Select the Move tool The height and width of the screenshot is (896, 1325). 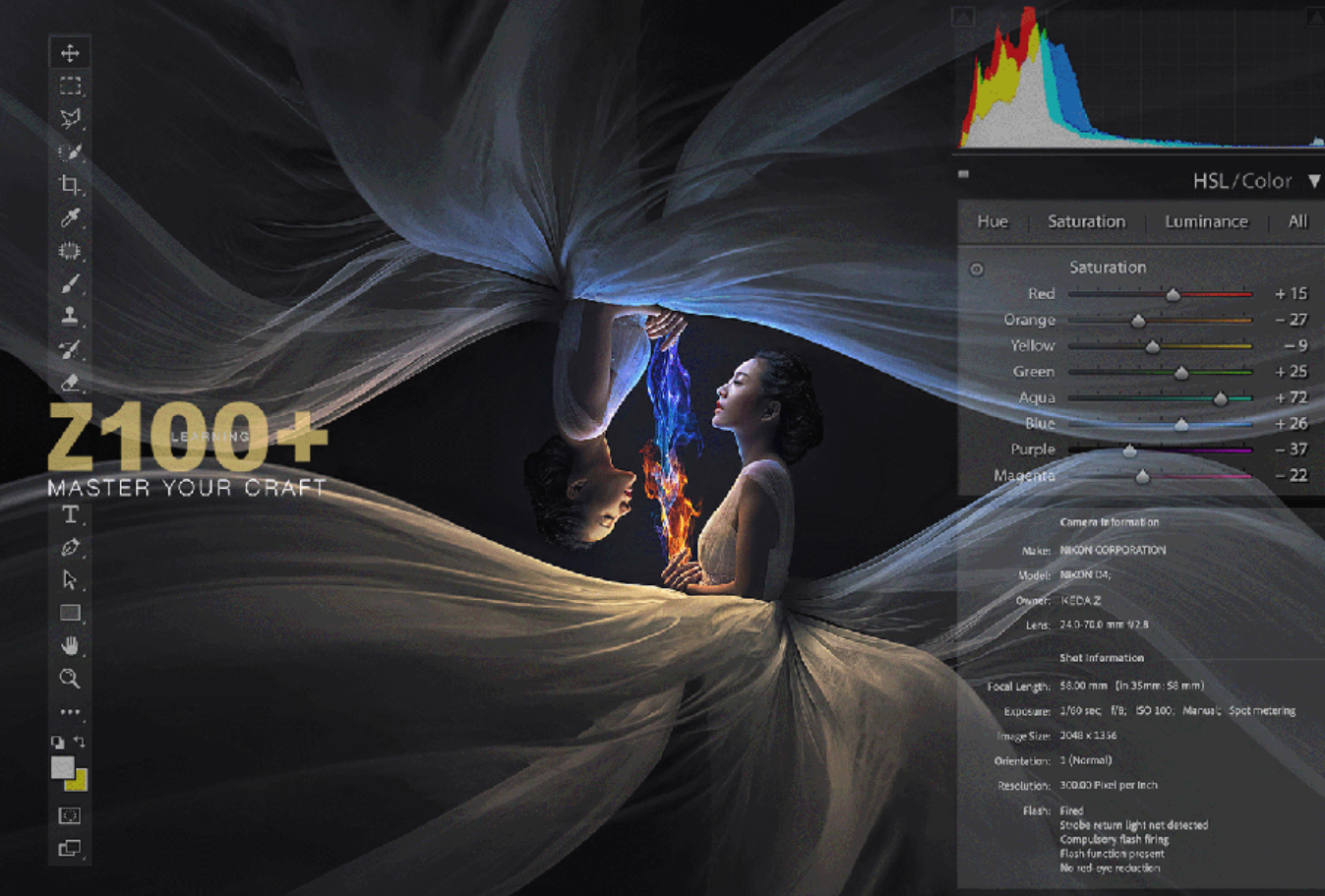tap(70, 52)
